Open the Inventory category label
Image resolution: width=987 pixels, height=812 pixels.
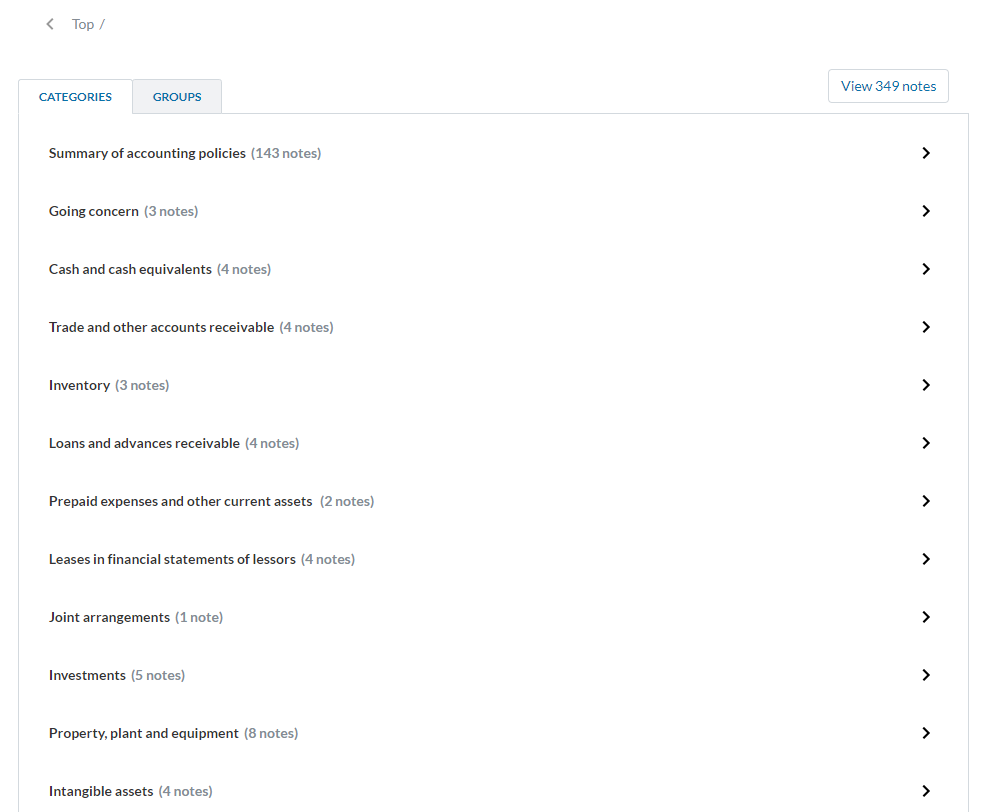tap(79, 385)
